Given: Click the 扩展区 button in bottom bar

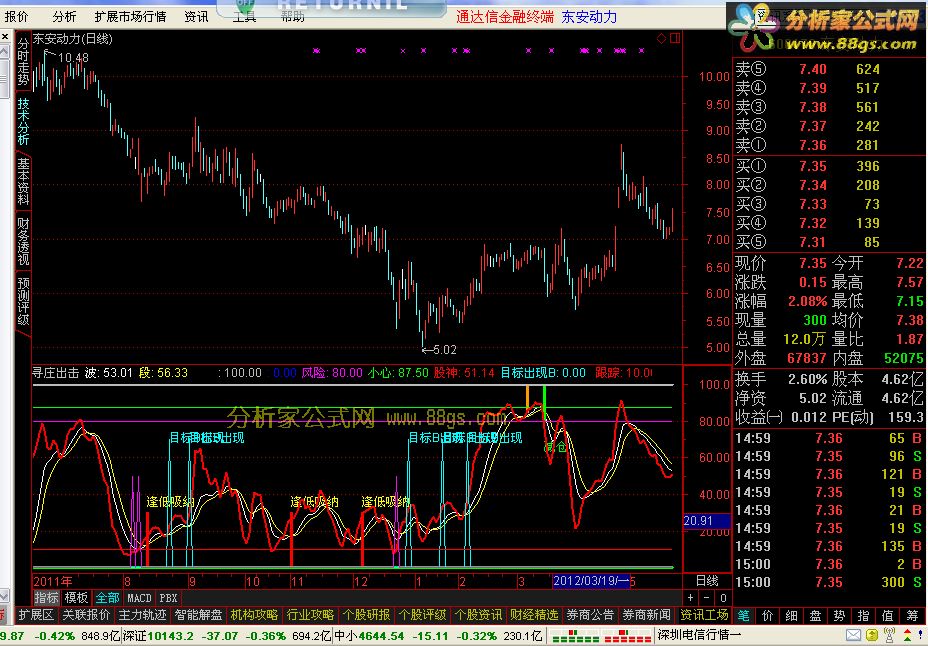Looking at the screenshot, I should (x=36, y=615).
